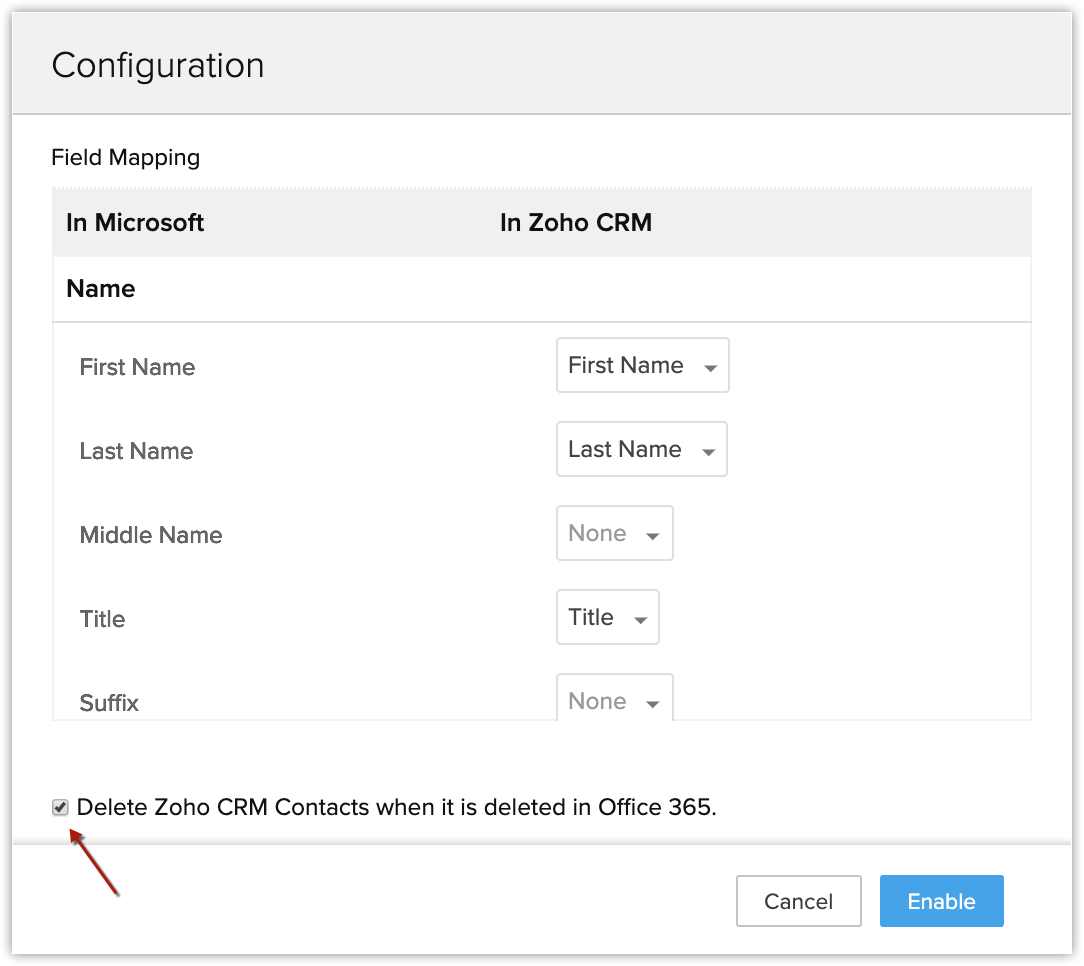Uncheck the Delete Zoho CRM Contacts checkbox
This screenshot has height=966, width=1084.
pos(61,808)
